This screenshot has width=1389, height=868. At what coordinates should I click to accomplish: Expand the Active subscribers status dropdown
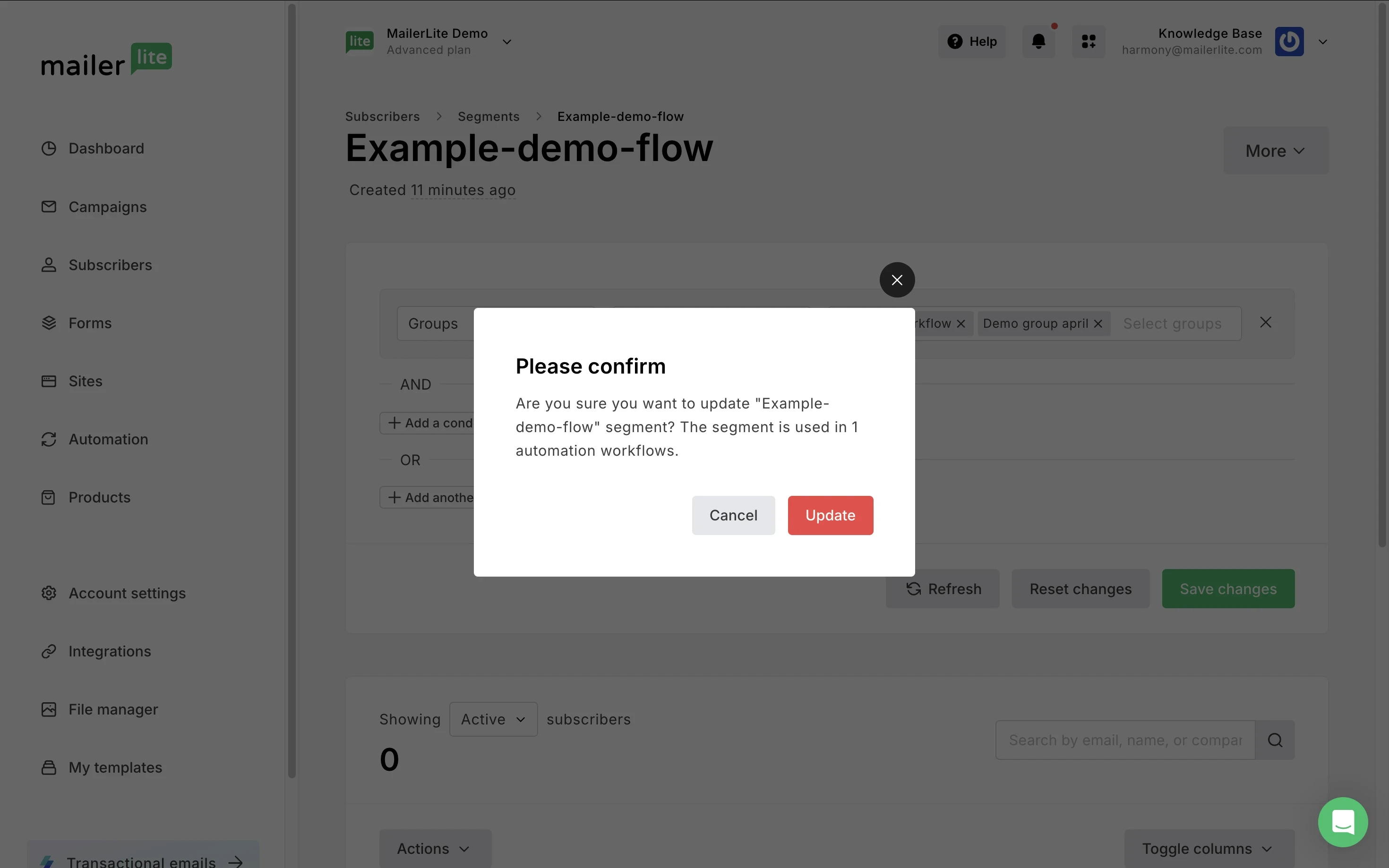(493, 719)
